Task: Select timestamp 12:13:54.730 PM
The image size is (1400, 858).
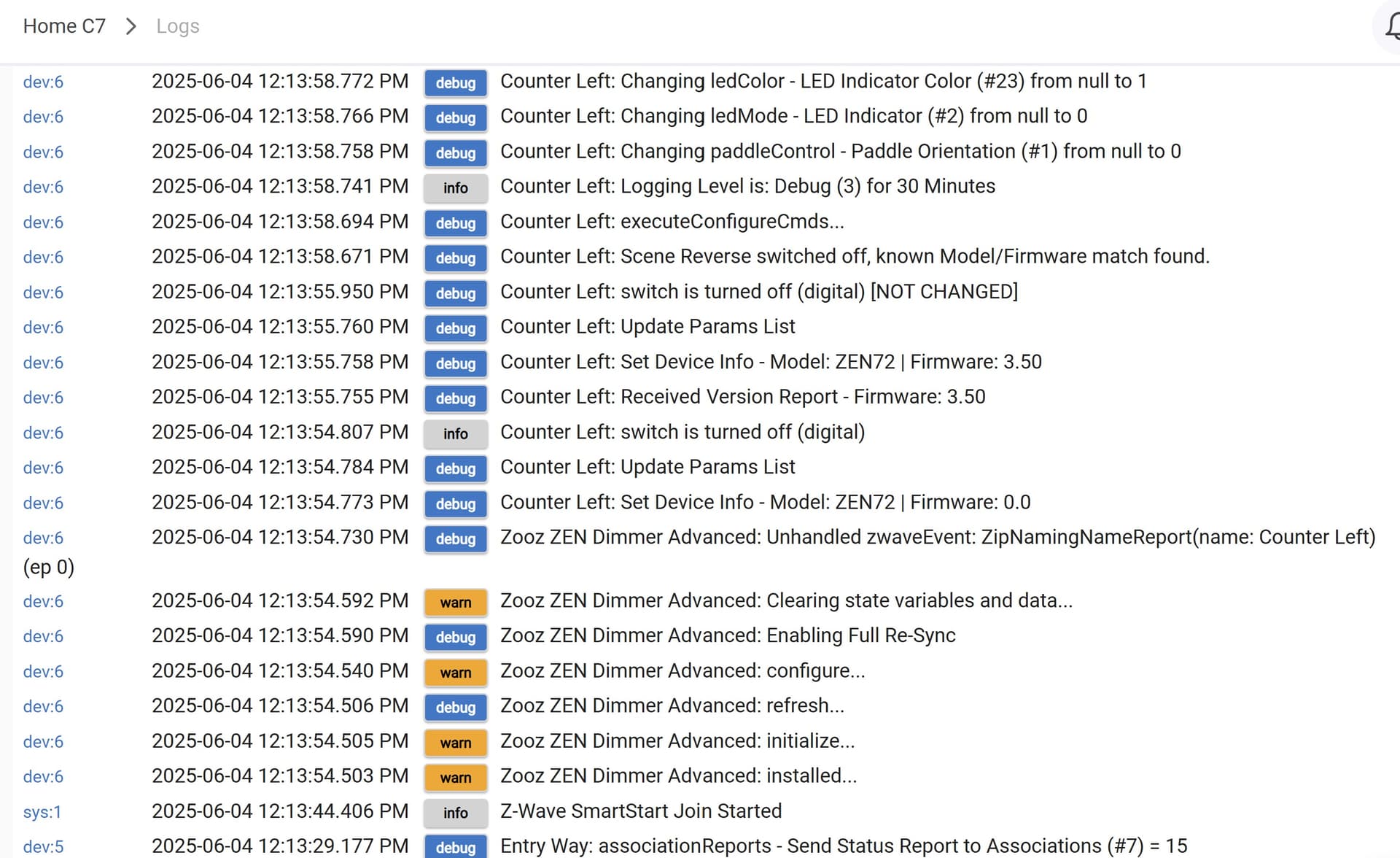Action: tap(280, 537)
